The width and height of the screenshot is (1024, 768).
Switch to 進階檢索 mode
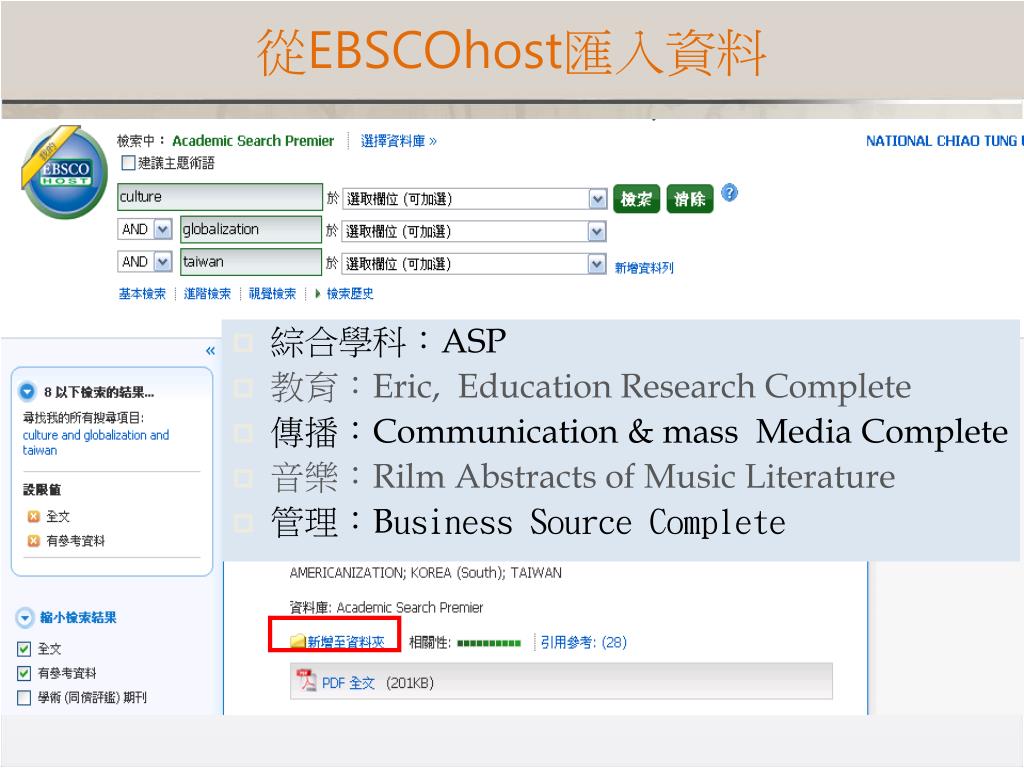[x=207, y=294]
